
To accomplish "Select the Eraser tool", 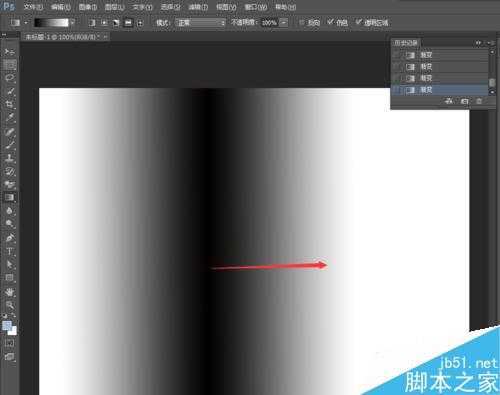I will click(x=10, y=184).
